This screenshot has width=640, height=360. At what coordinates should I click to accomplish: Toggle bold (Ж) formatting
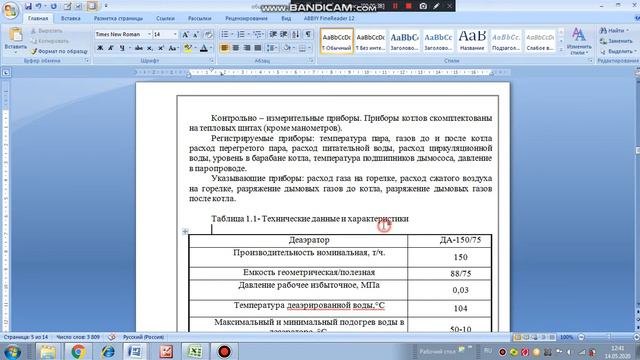(x=100, y=48)
